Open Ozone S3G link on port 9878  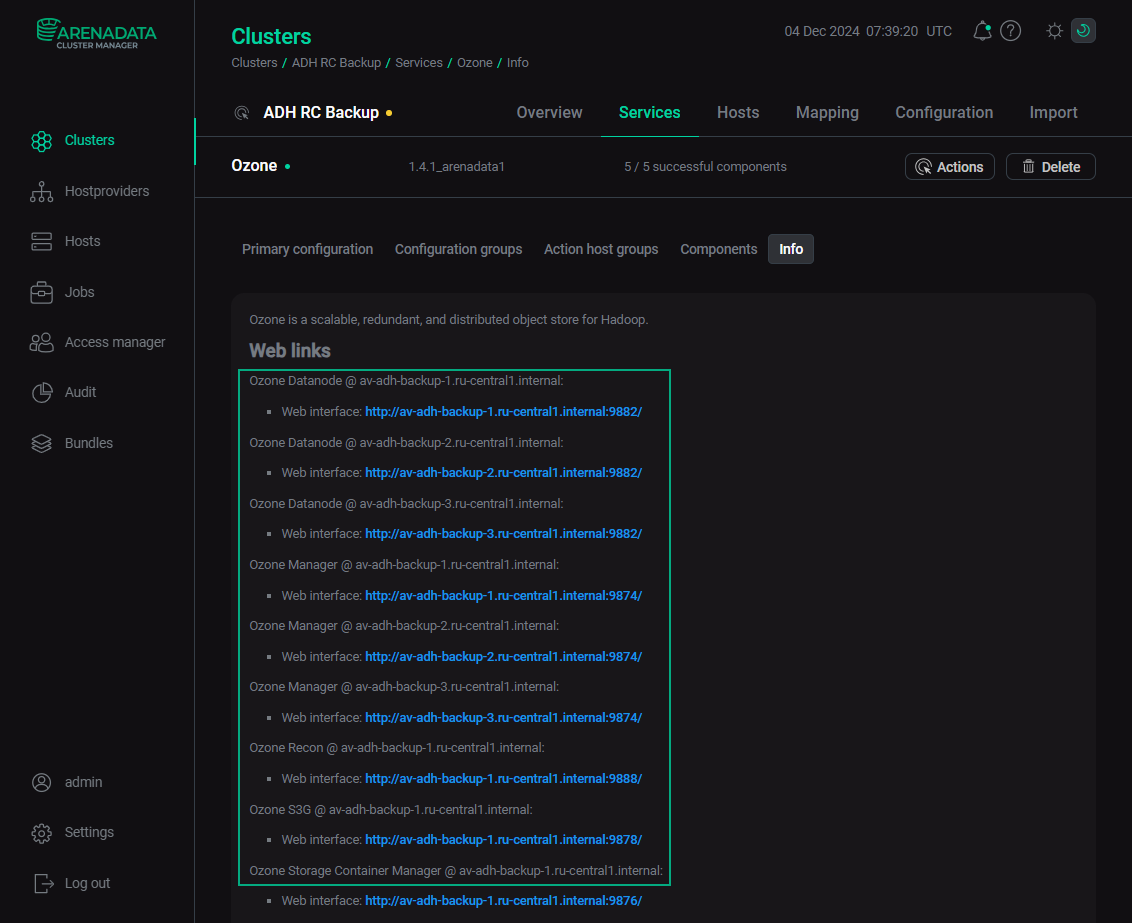coord(503,840)
